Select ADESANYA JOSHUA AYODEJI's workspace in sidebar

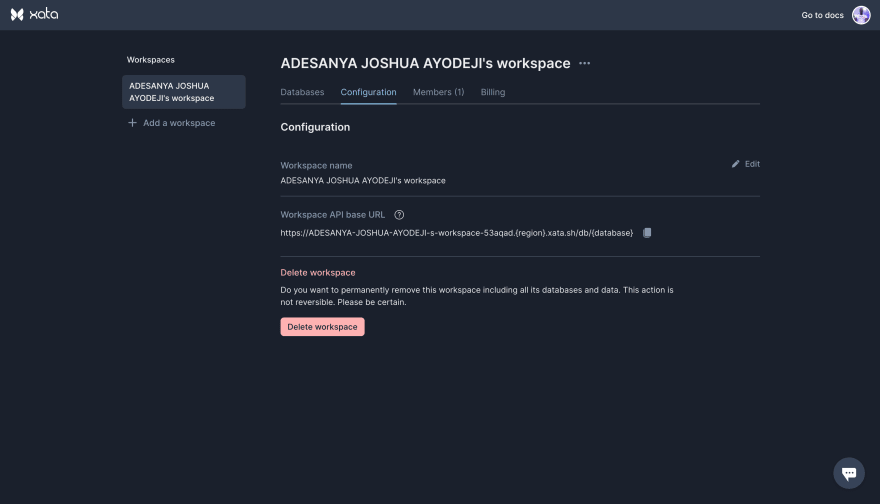183,92
